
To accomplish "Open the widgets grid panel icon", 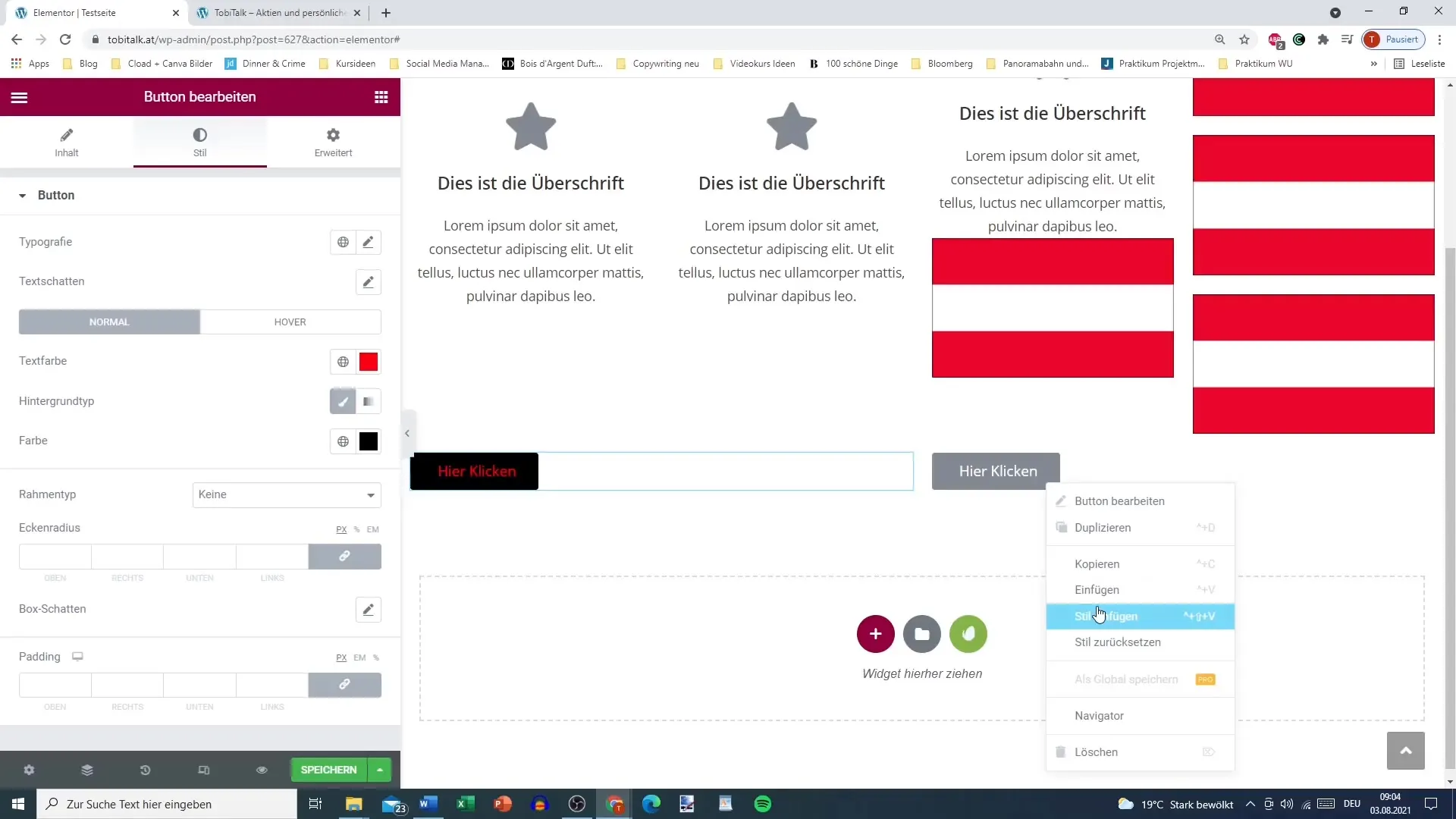I will 381,97.
